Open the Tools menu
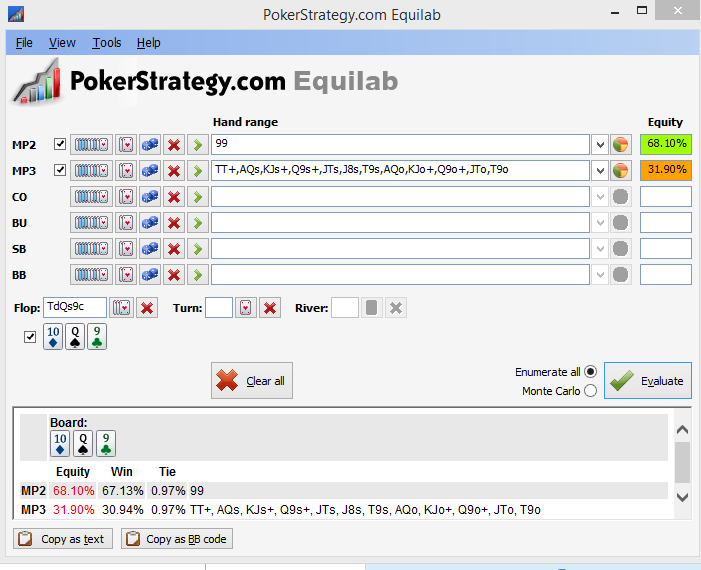Image resolution: width=701 pixels, height=570 pixels. tap(107, 43)
